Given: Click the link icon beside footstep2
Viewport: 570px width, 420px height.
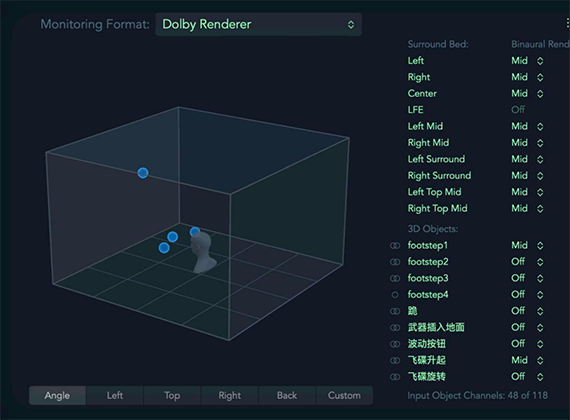Looking at the screenshot, I should (395, 262).
